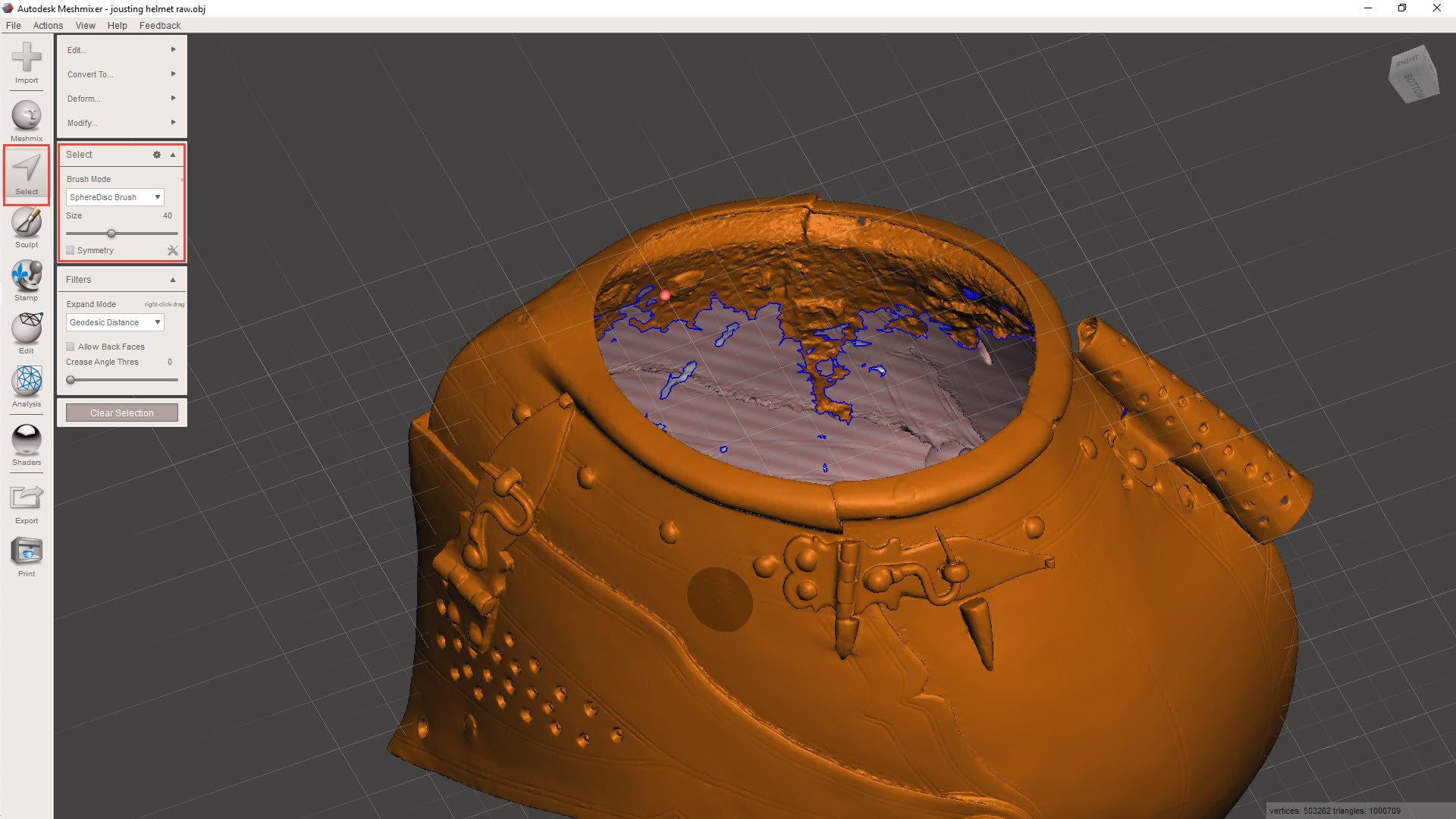Open the SphereDisc Brush mode dropdown
The height and width of the screenshot is (819, 1456).
click(115, 197)
